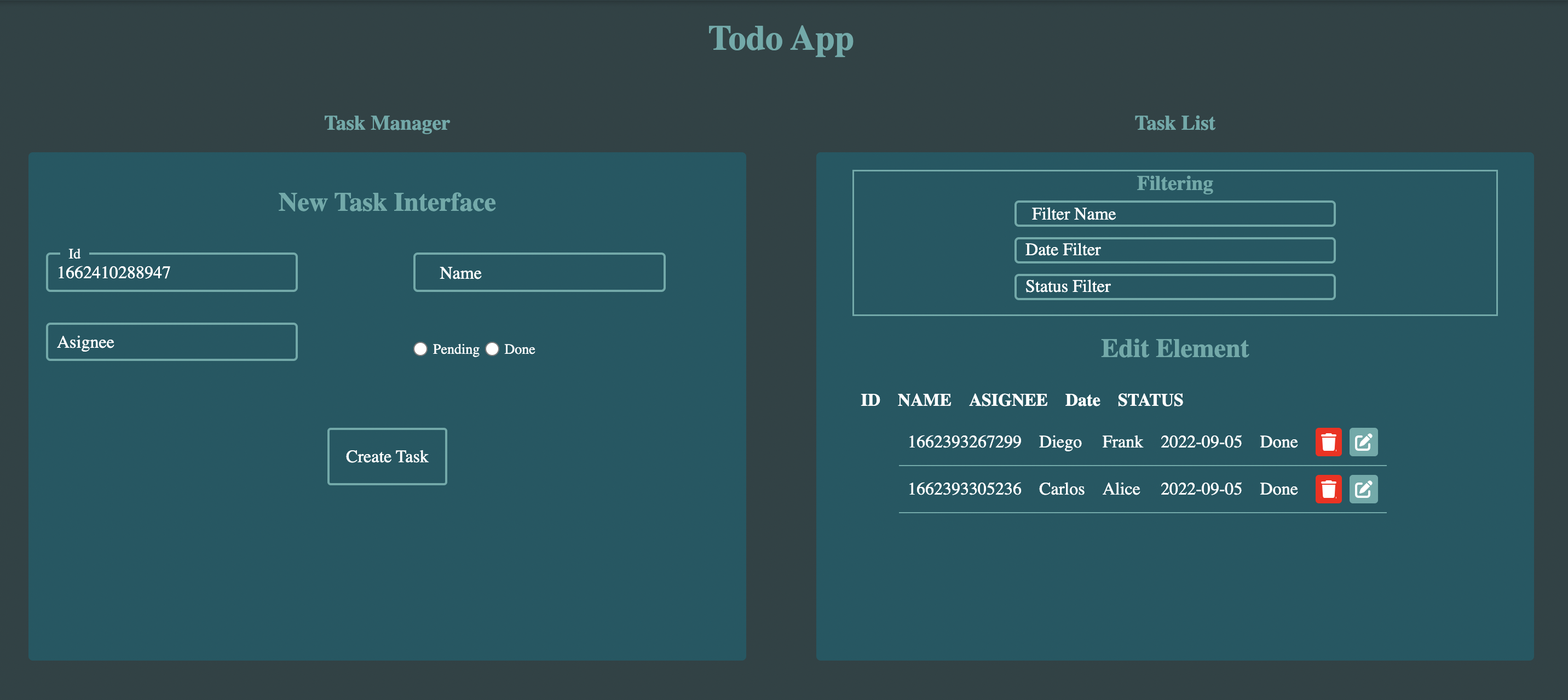Delete the Carlos task row

1328,489
